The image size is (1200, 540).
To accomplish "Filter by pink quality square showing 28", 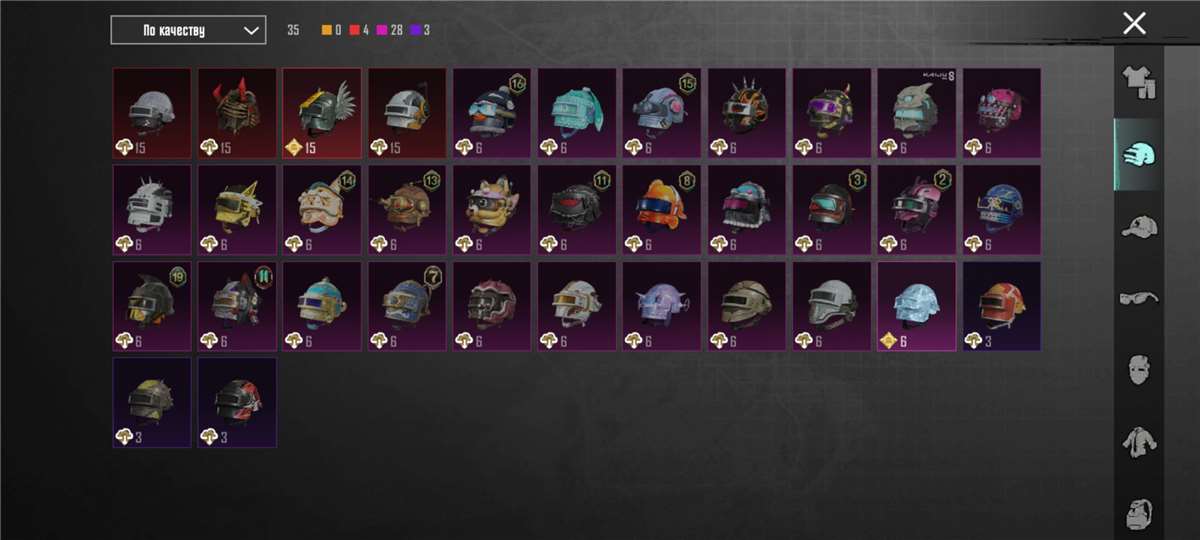I will [382, 30].
